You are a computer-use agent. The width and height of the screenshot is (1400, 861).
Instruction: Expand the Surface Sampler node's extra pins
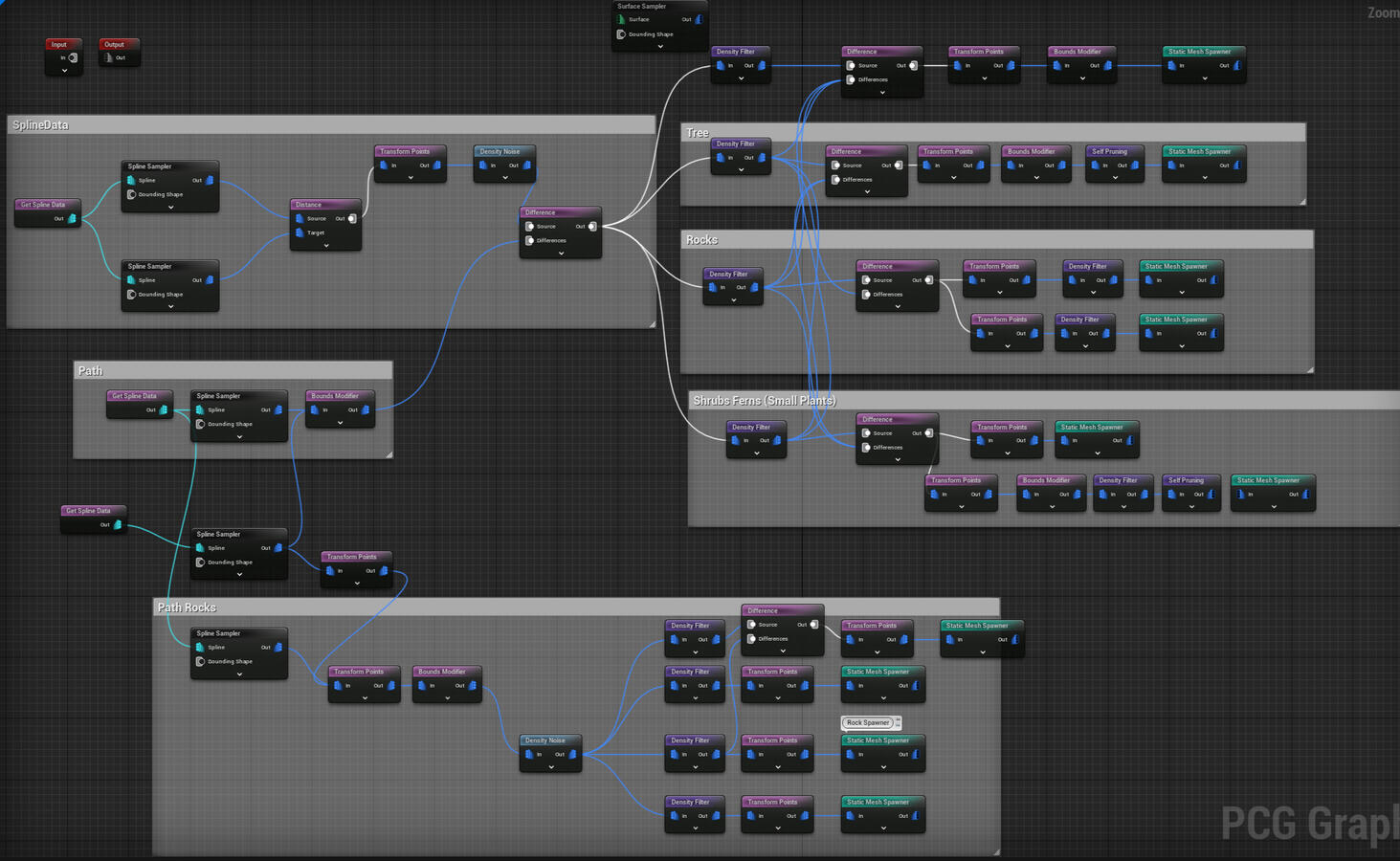click(659, 46)
